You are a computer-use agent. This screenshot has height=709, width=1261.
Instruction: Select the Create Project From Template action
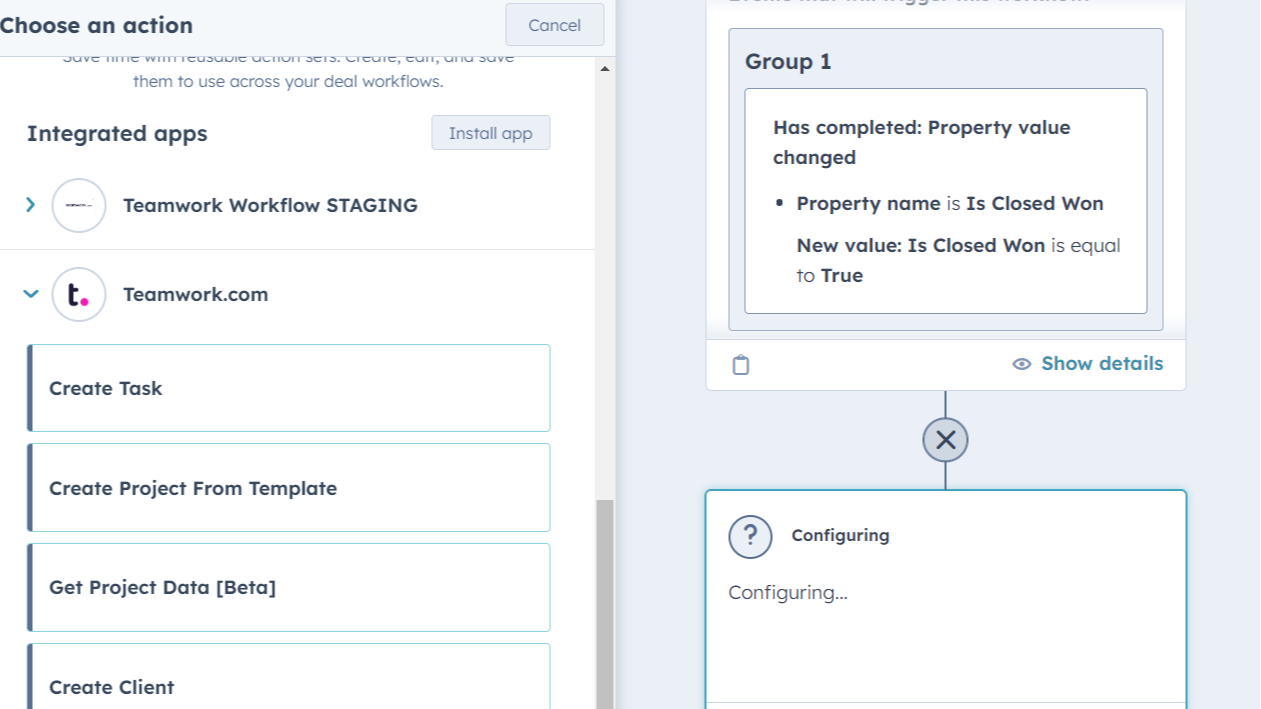click(288, 488)
